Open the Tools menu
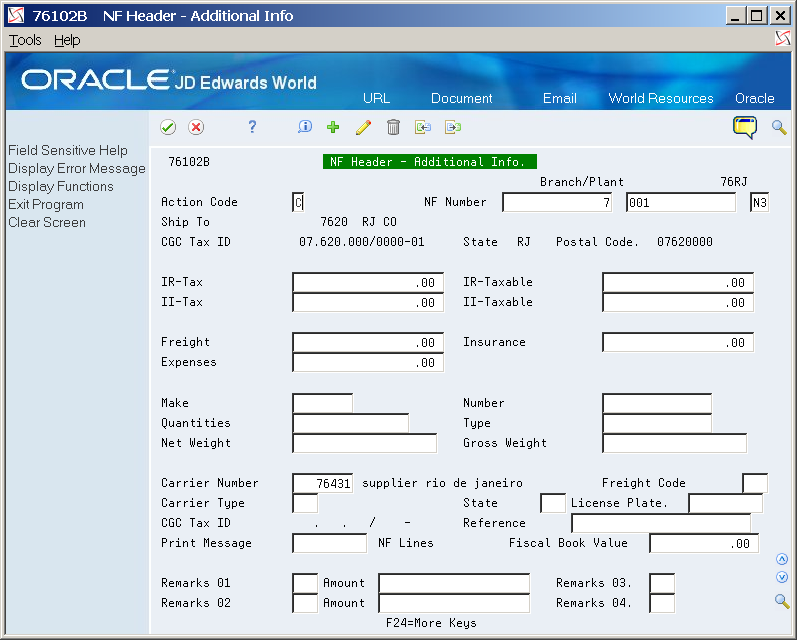Viewport: 797px width, 640px height. click(x=25, y=40)
